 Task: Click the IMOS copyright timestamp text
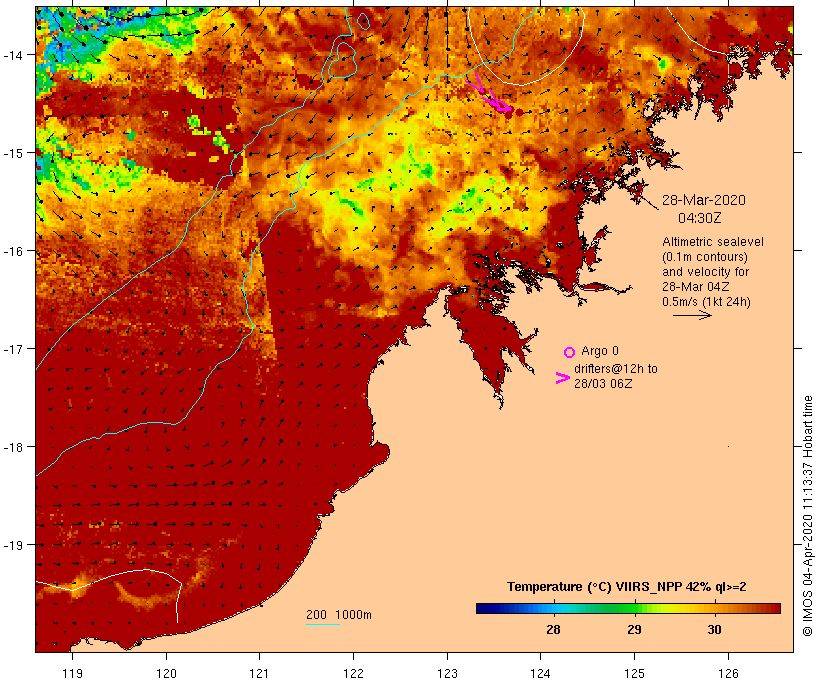click(x=807, y=516)
